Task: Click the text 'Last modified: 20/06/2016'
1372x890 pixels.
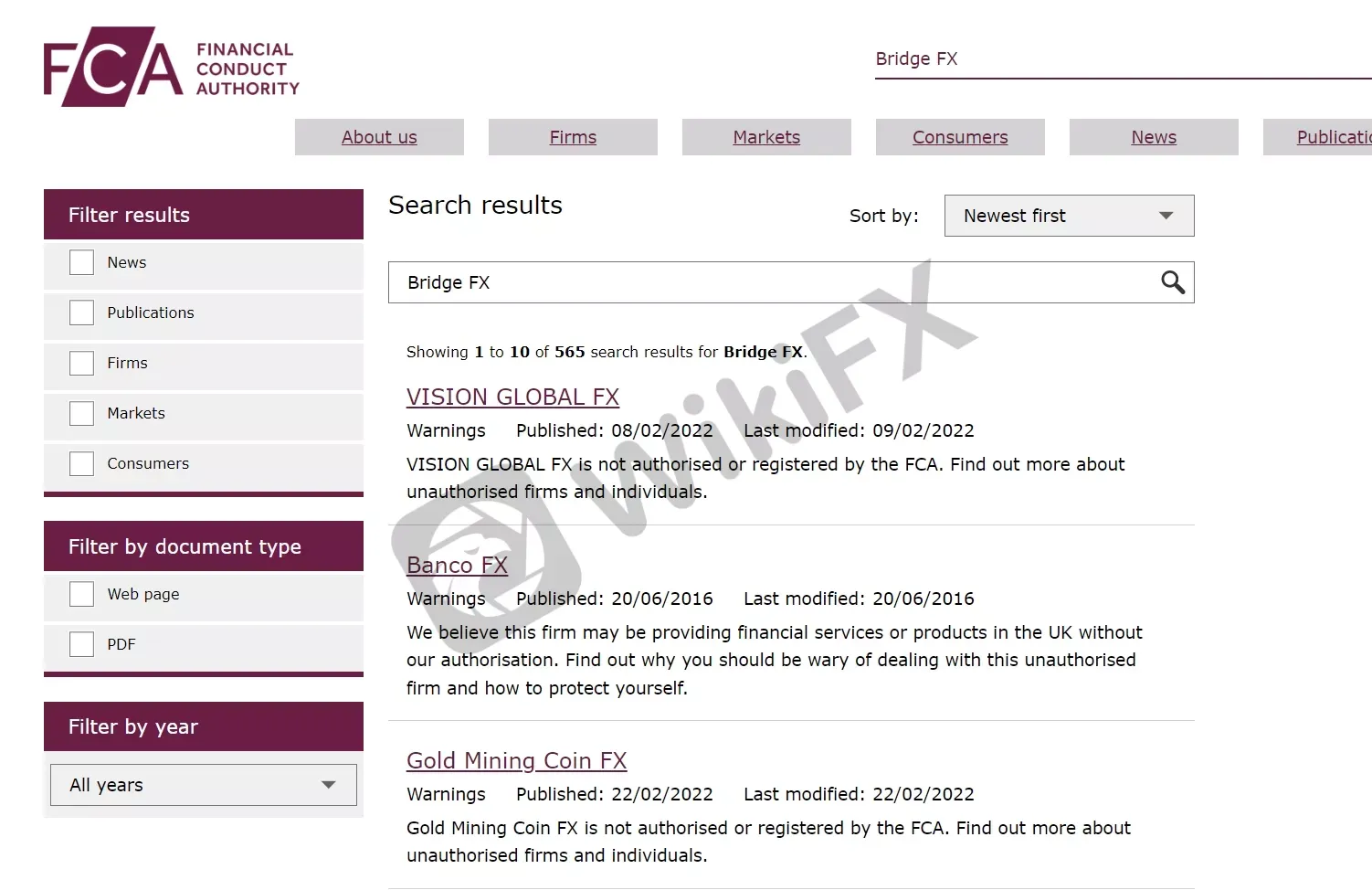Action: (x=859, y=599)
